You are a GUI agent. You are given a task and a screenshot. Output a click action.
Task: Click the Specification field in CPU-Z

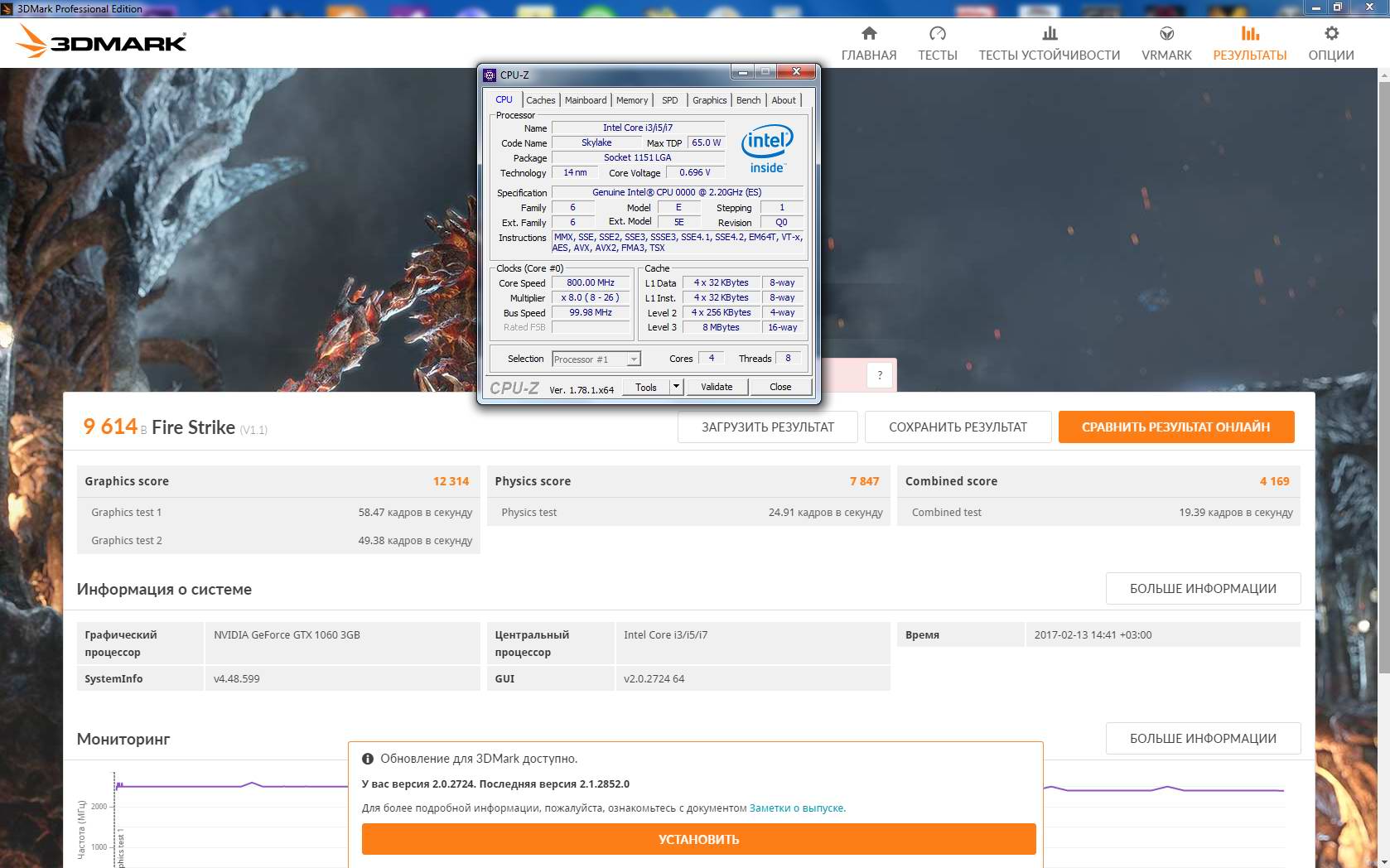tap(677, 192)
